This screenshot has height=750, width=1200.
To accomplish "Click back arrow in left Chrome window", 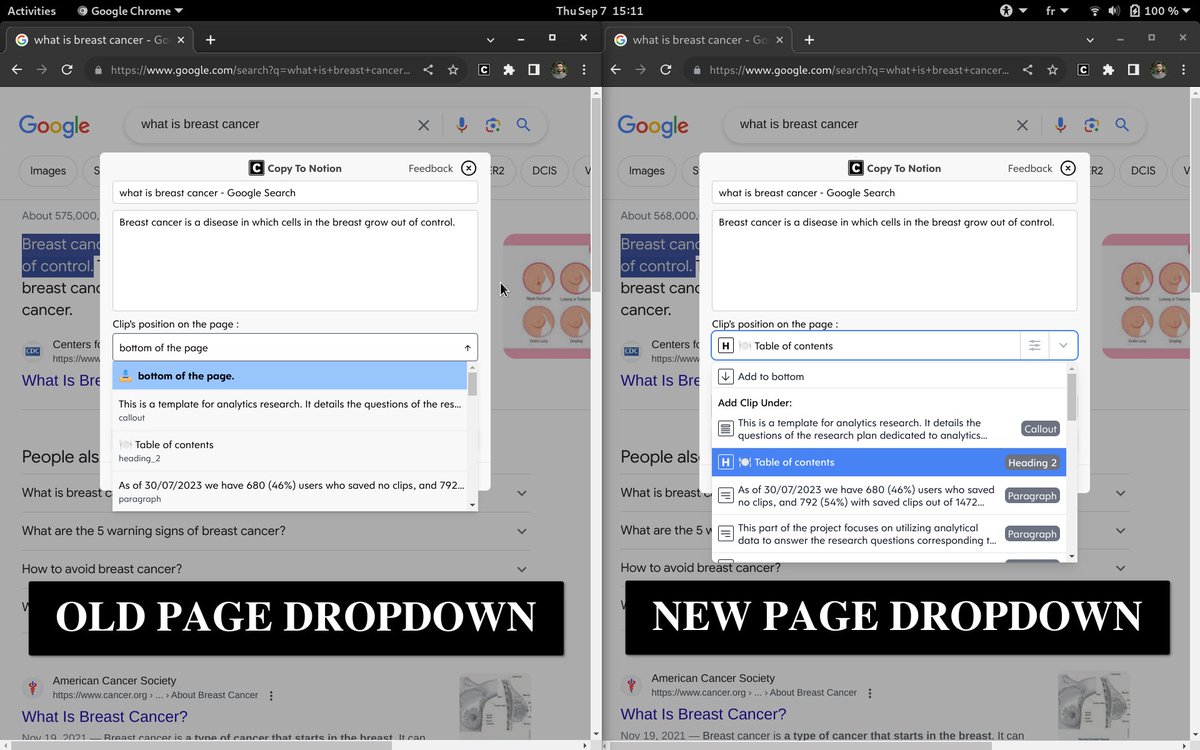I will [16, 70].
